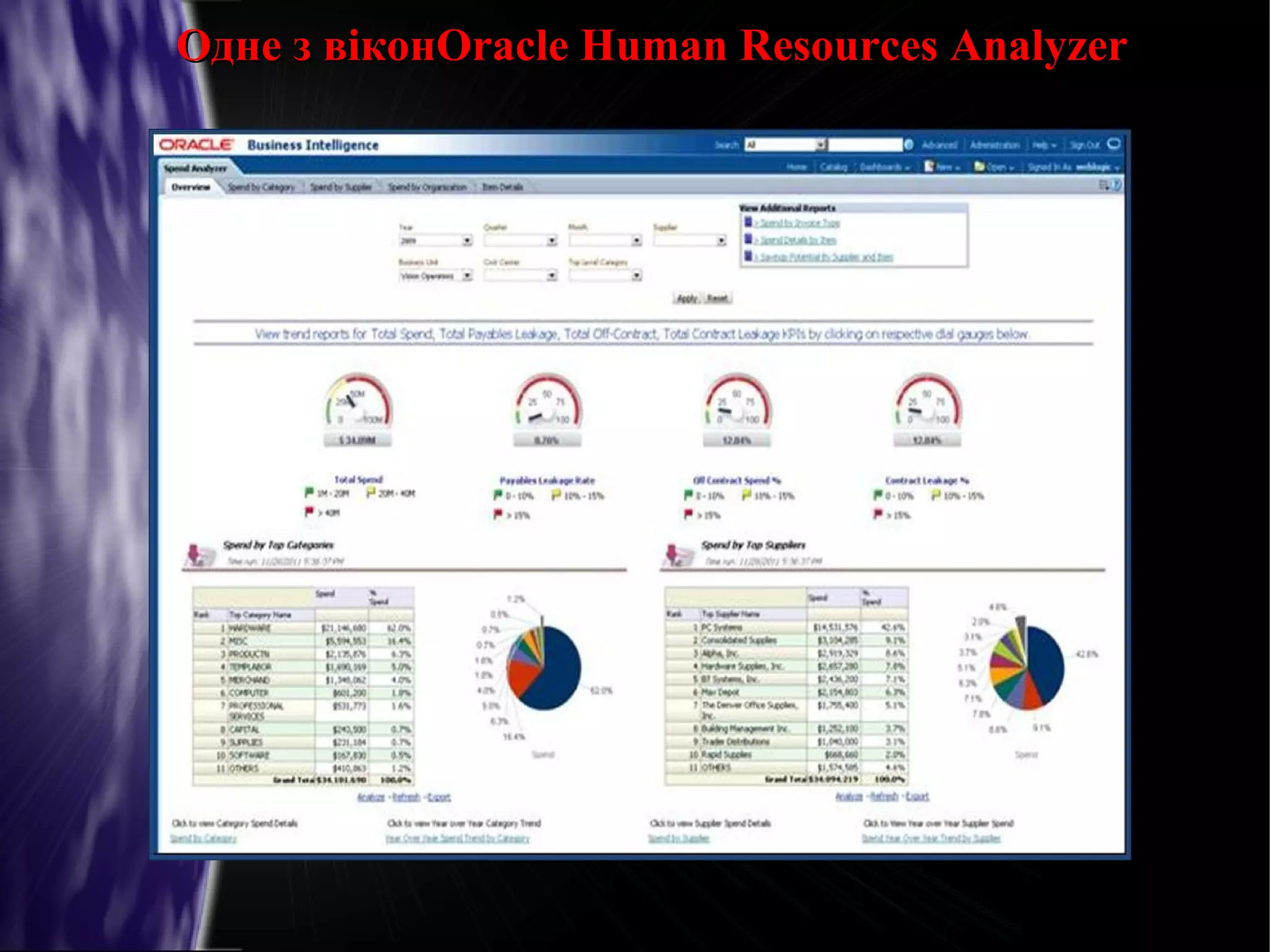The width and height of the screenshot is (1270, 952).
Task: Click Analyze under the Top Categories table
Action: tap(371, 797)
